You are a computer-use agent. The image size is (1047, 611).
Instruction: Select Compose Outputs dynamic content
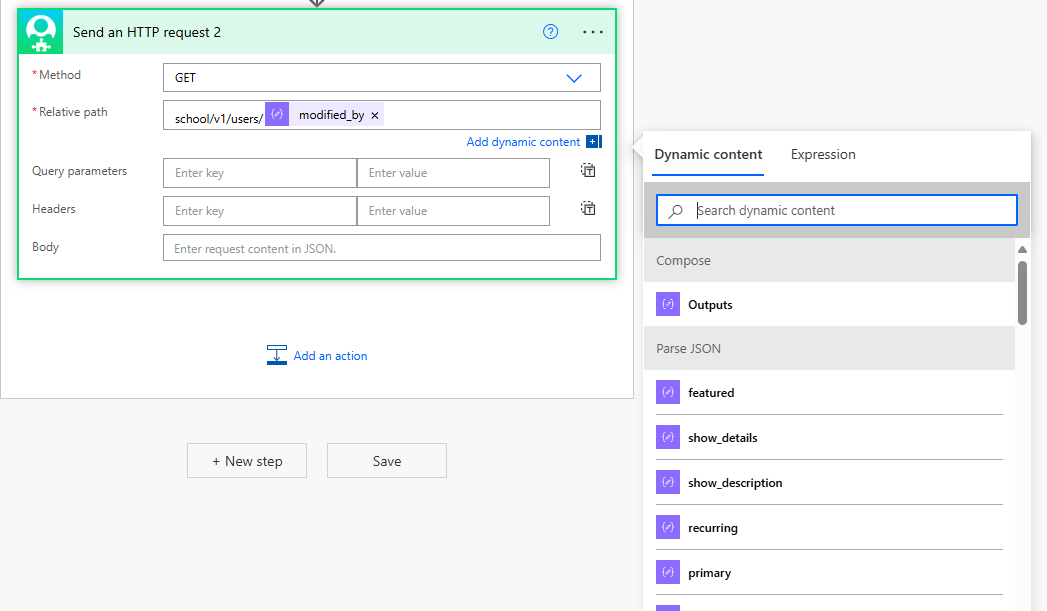[829, 304]
